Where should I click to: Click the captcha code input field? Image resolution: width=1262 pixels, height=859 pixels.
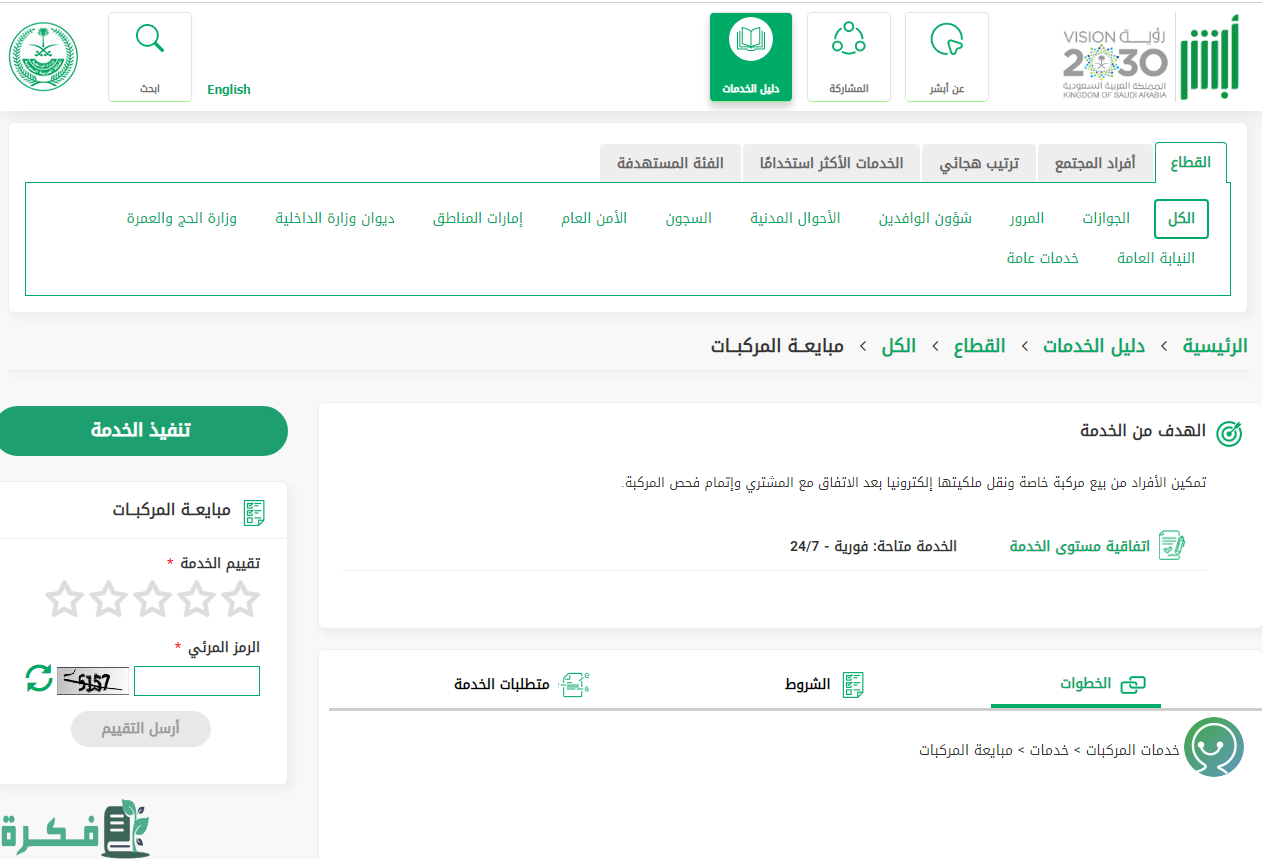tap(197, 681)
